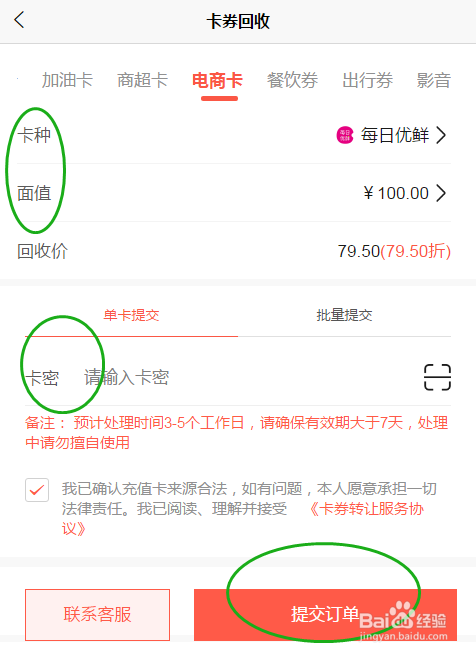Image resolution: width=476 pixels, height=654 pixels.
Task: Select the 单卡提交 tab
Action: tap(131, 315)
